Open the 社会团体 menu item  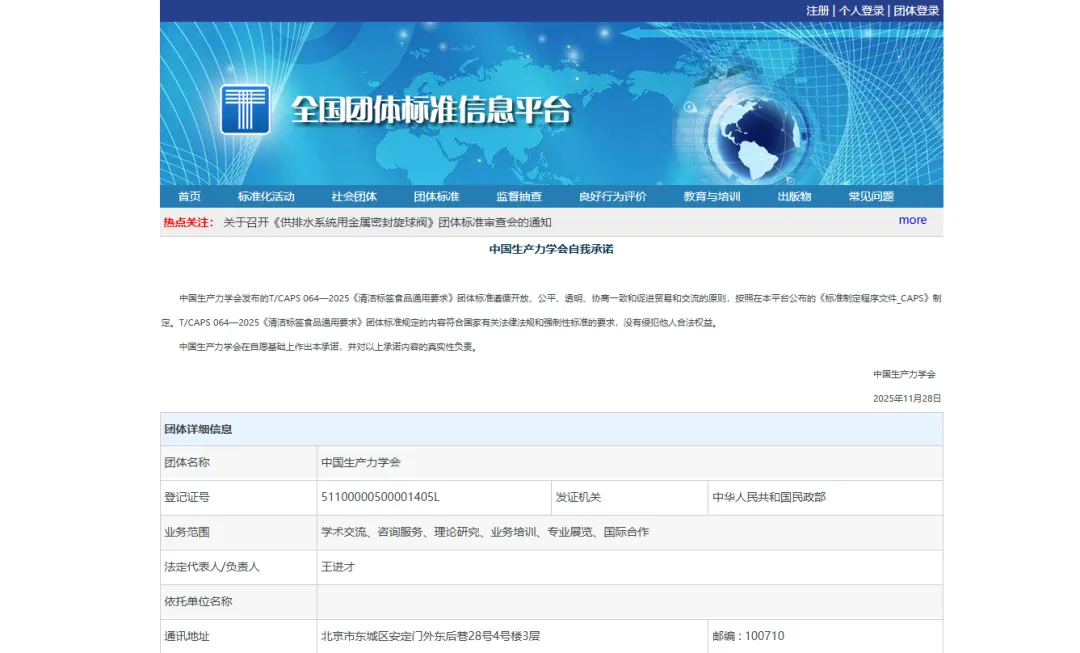(354, 197)
